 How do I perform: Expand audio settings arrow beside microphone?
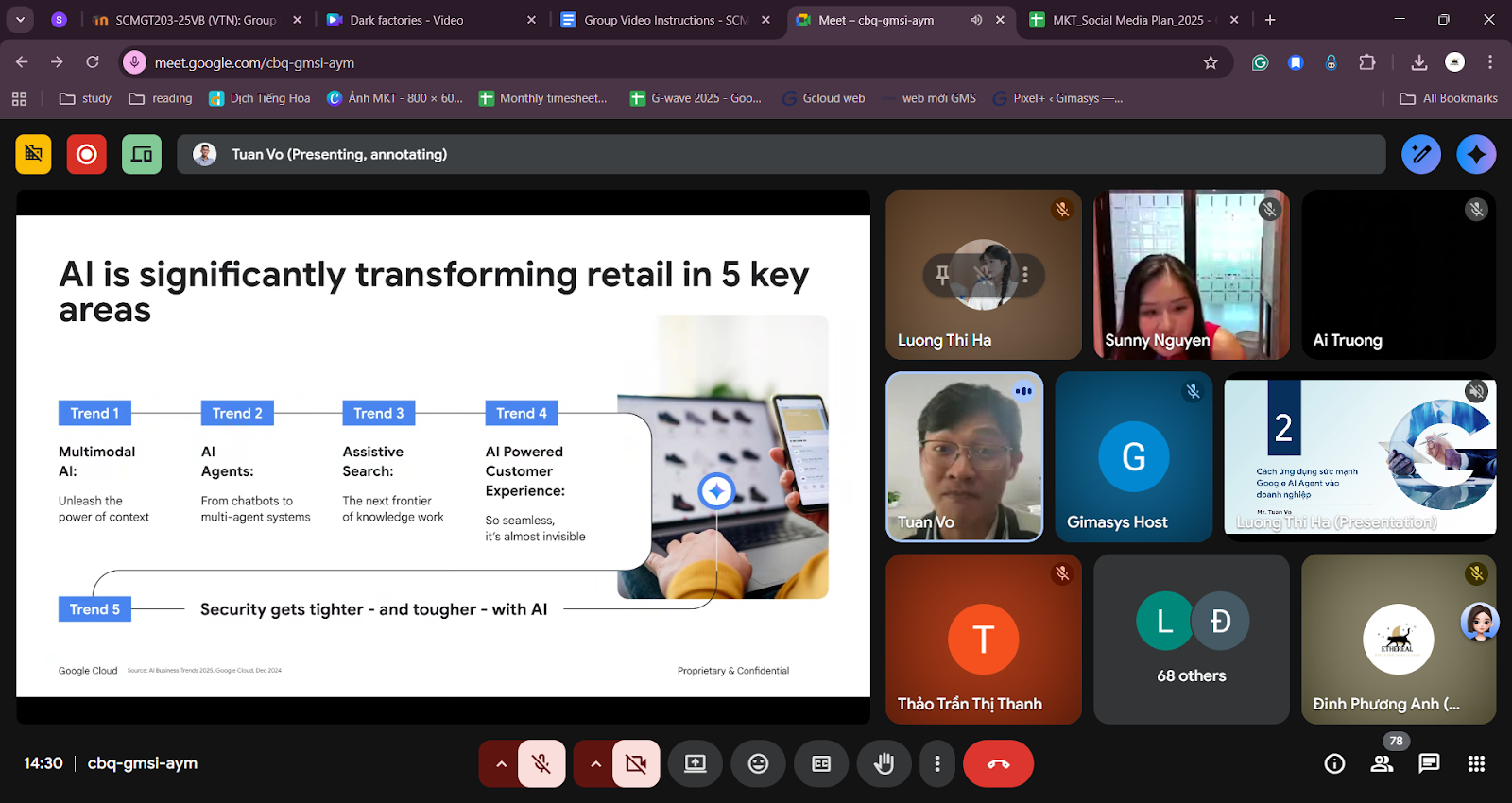(x=501, y=763)
